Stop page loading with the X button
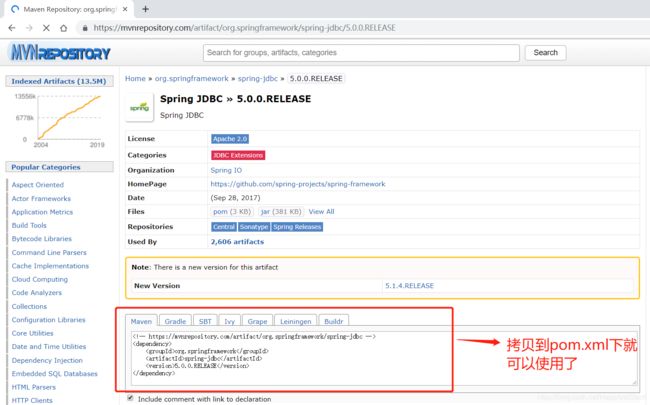 pos(46,28)
